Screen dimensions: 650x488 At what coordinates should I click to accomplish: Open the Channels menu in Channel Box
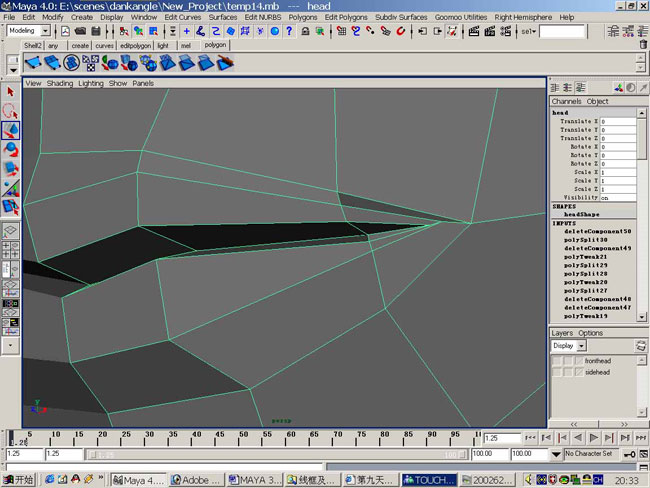click(566, 101)
